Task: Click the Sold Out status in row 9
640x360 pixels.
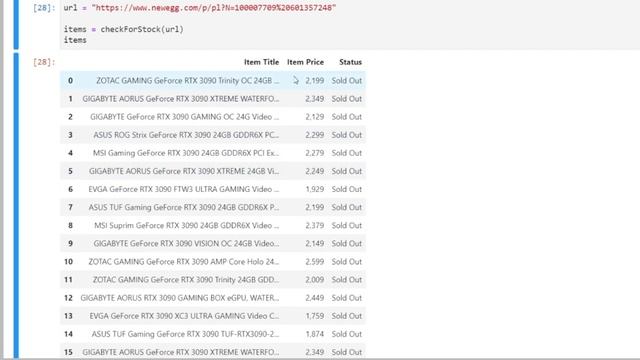Action: point(347,244)
